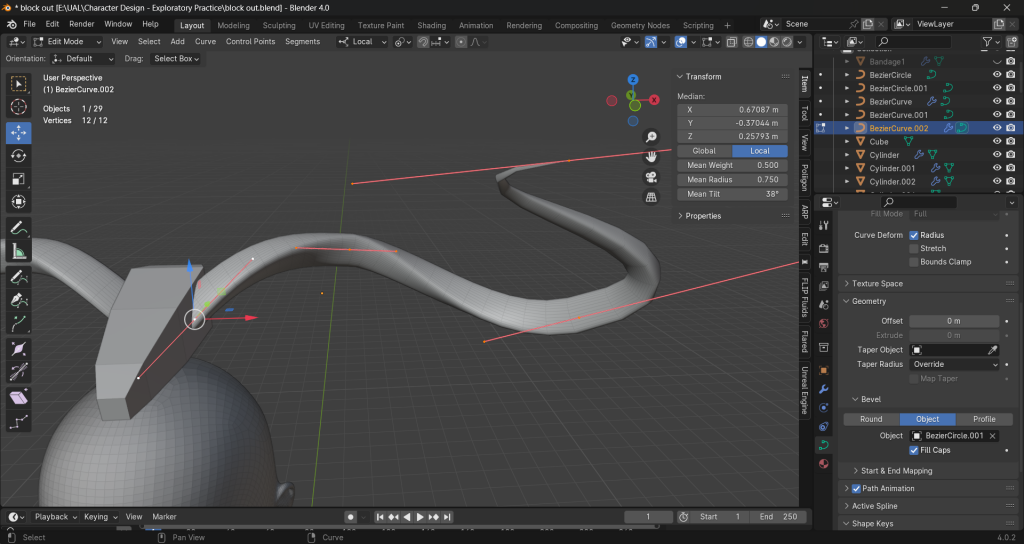Expand the Start & End Mapping panel
This screenshot has width=1024, height=544.
coord(896,471)
